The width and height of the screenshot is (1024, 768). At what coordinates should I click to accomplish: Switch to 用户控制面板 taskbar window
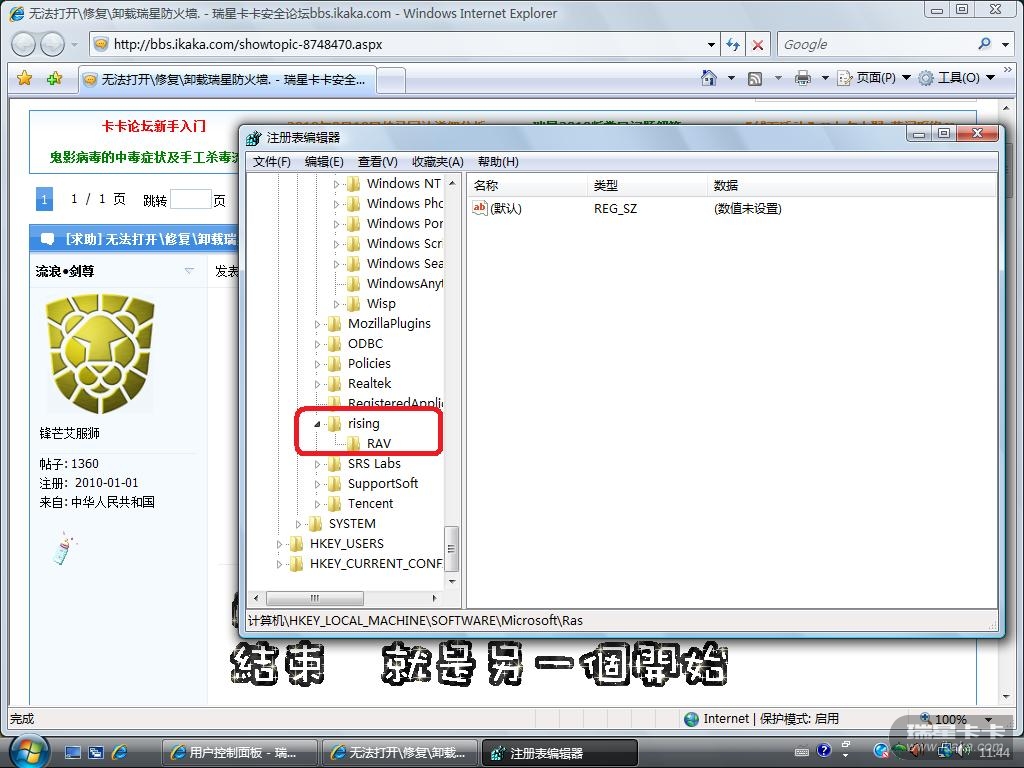(x=239, y=752)
